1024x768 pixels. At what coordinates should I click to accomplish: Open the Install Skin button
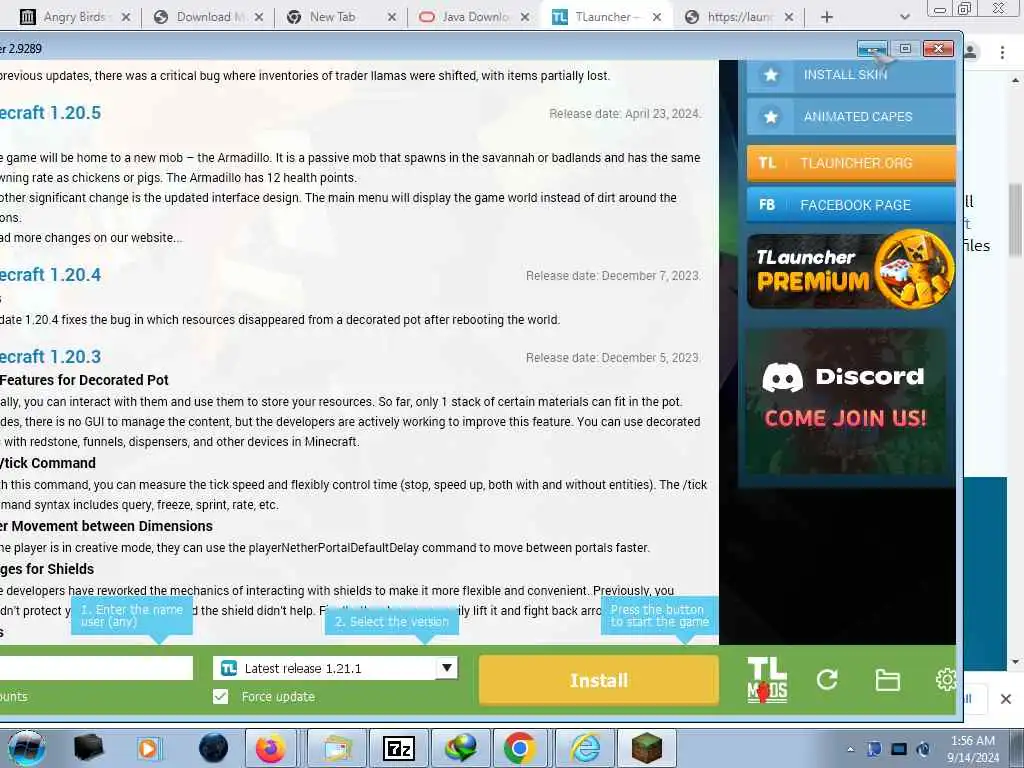click(851, 75)
